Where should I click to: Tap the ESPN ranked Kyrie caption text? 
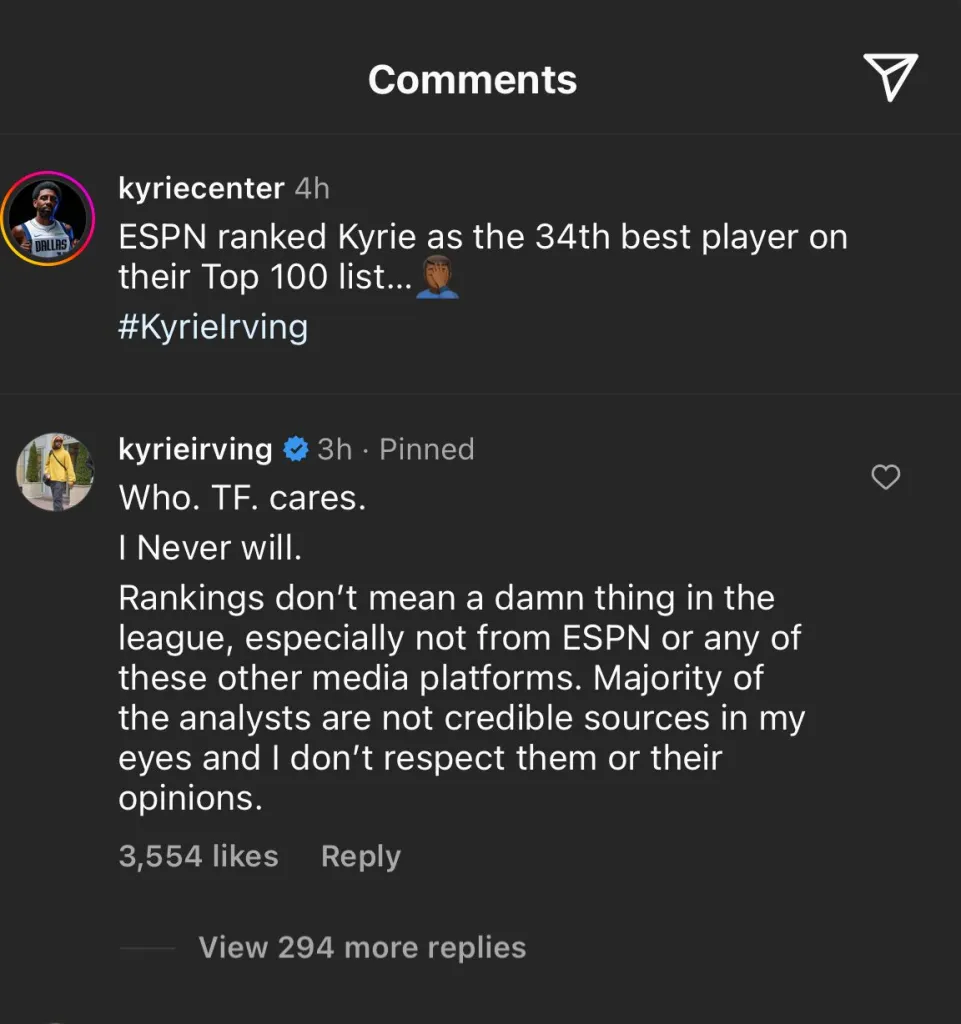482,238
